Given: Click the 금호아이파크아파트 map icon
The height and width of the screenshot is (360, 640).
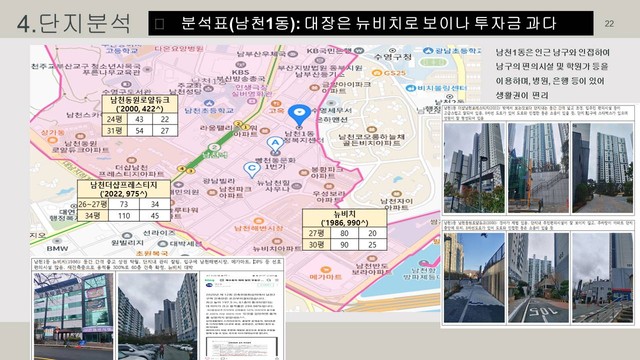Looking at the screenshot, I should click(x=314, y=87).
